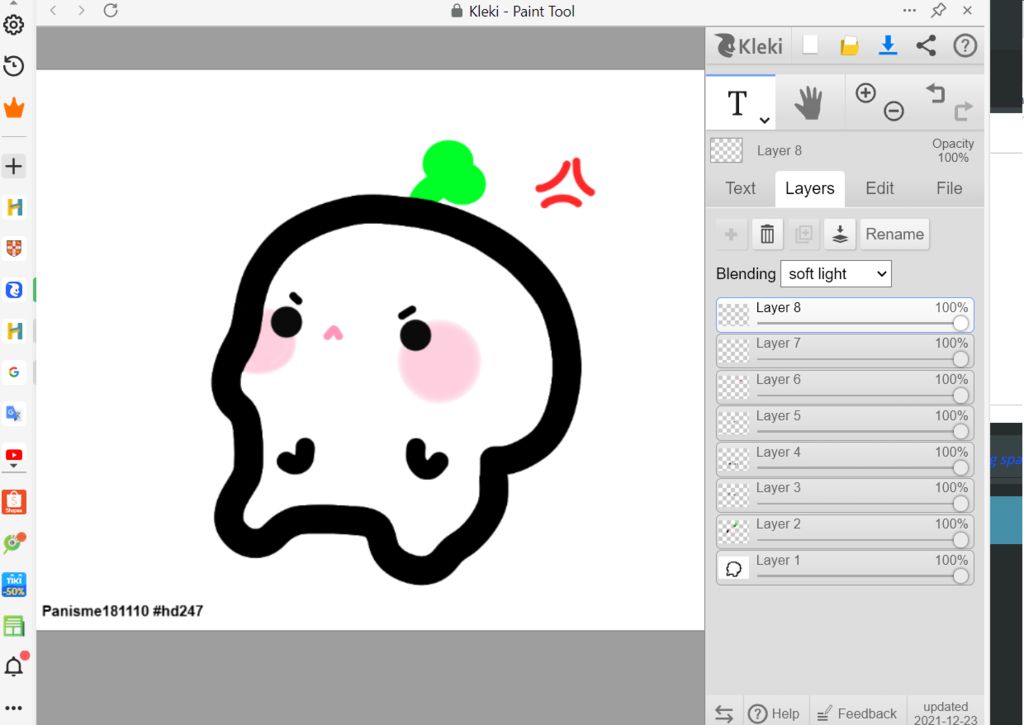Select Layer 8 in the layer list
Image resolution: width=1024 pixels, height=725 pixels.
coord(844,315)
